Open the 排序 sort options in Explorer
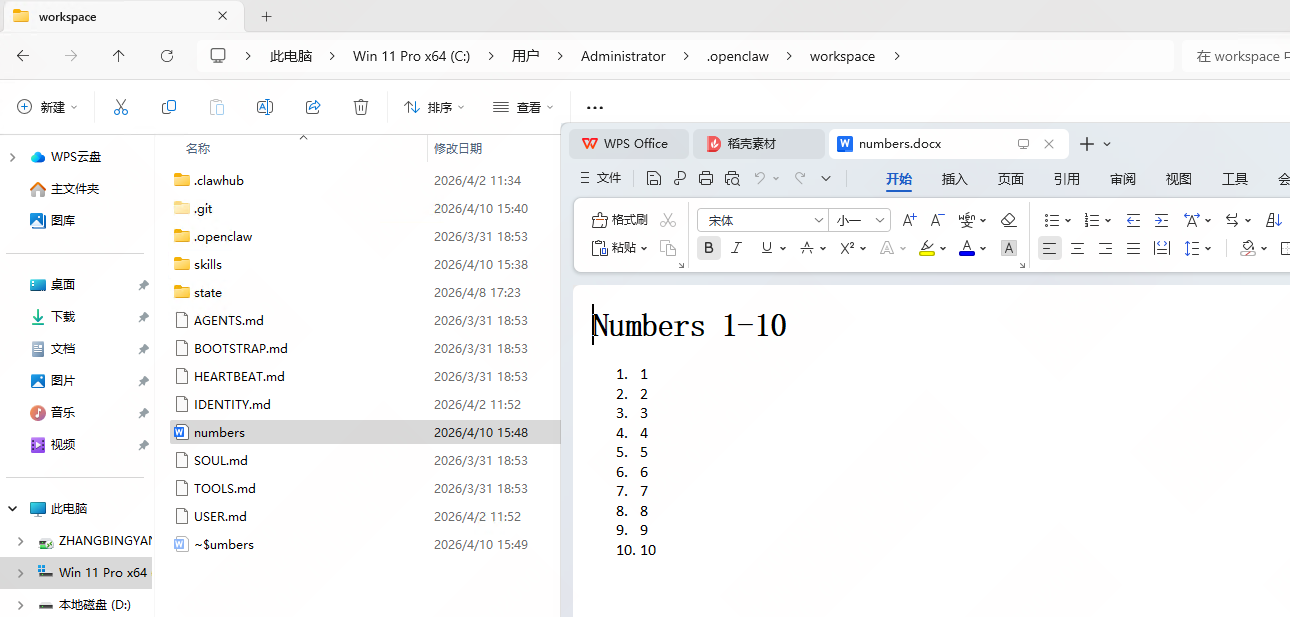1290x617 pixels. [x=432, y=107]
